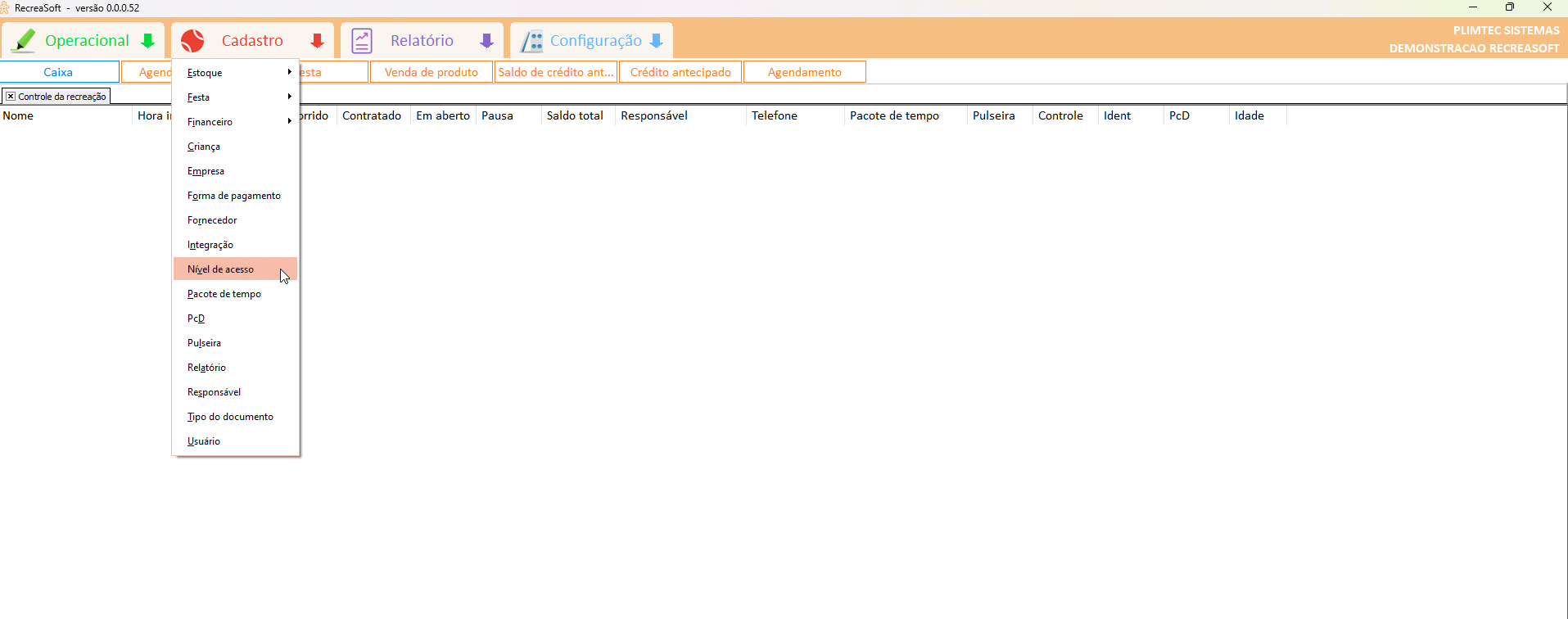Click the PcD column header
1568x619 pixels.
click(x=1196, y=115)
